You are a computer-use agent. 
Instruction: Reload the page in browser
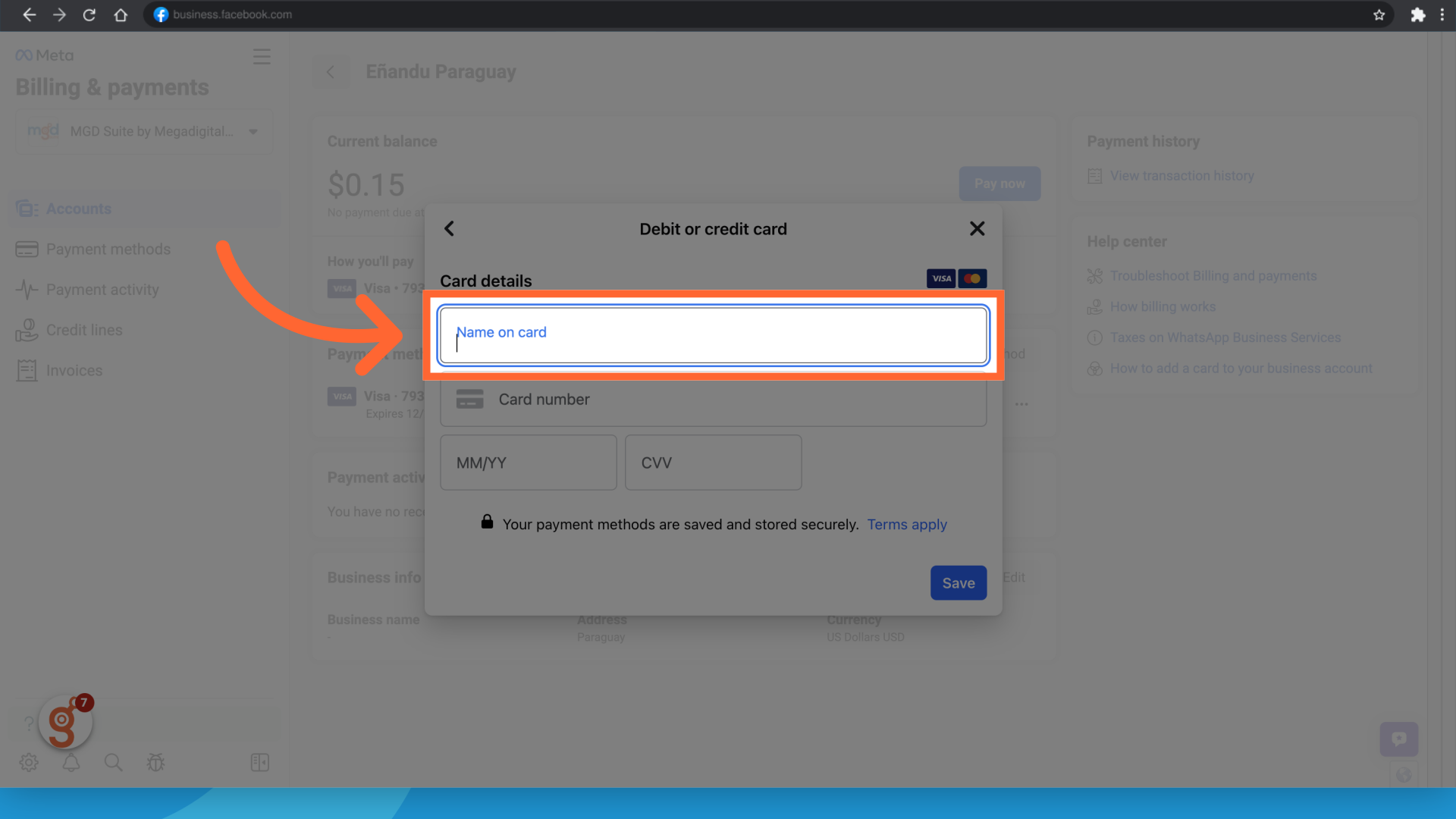[89, 14]
